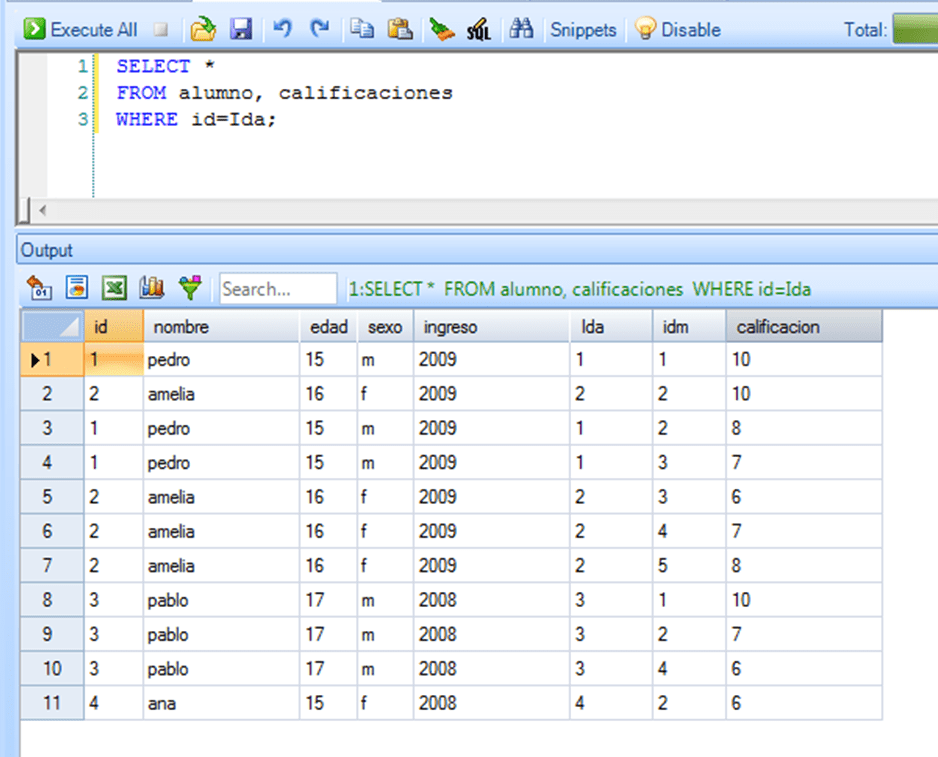This screenshot has height=757, width=938.
Task: Redo the last undone edit
Action: [x=319, y=29]
